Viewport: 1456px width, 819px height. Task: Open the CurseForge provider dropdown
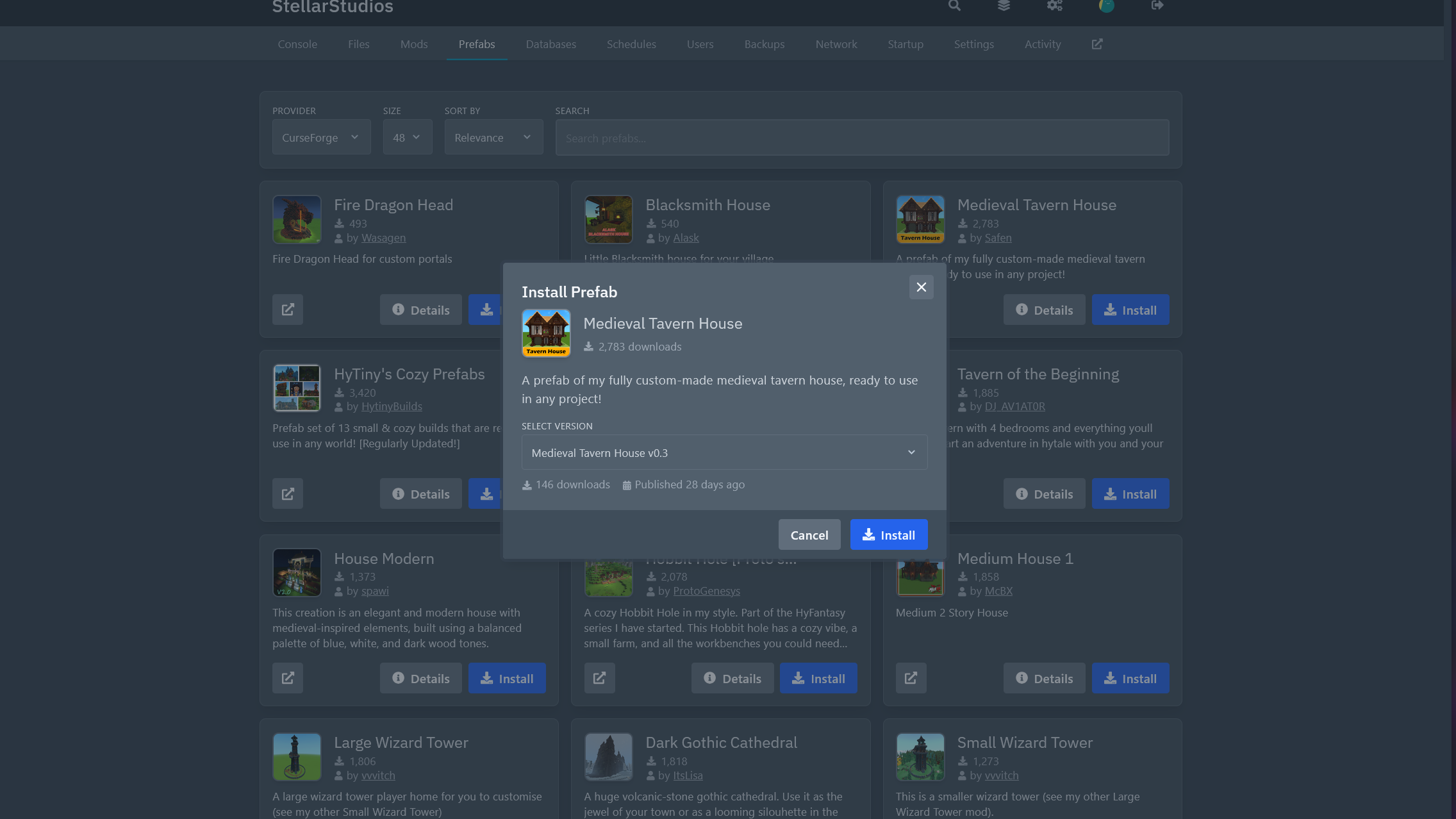(x=321, y=137)
